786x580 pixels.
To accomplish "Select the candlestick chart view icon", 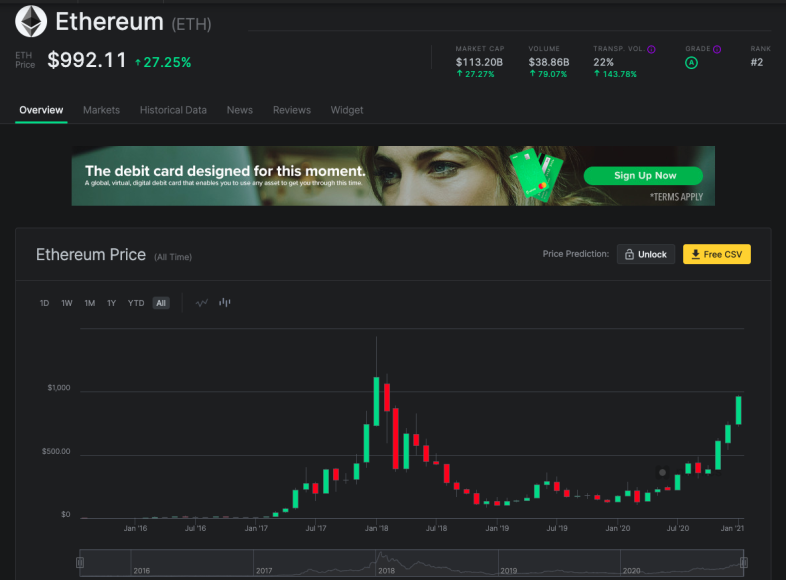I will [x=225, y=302].
